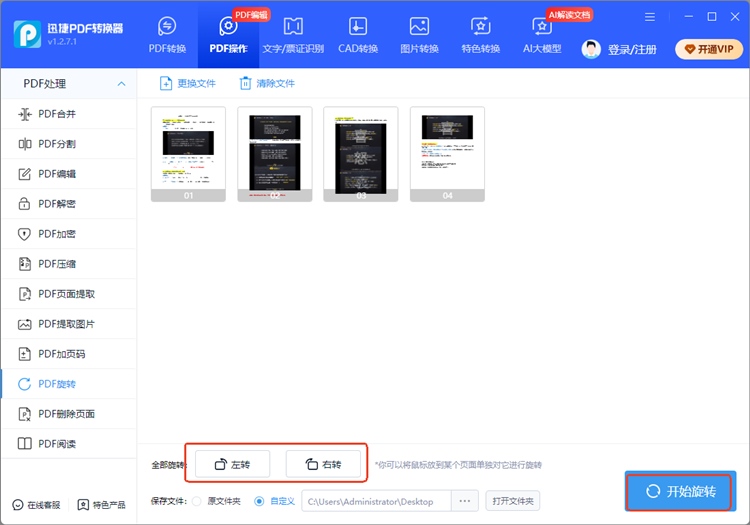750x525 pixels.
Task: Click the app logo icon
Action: click(27, 34)
